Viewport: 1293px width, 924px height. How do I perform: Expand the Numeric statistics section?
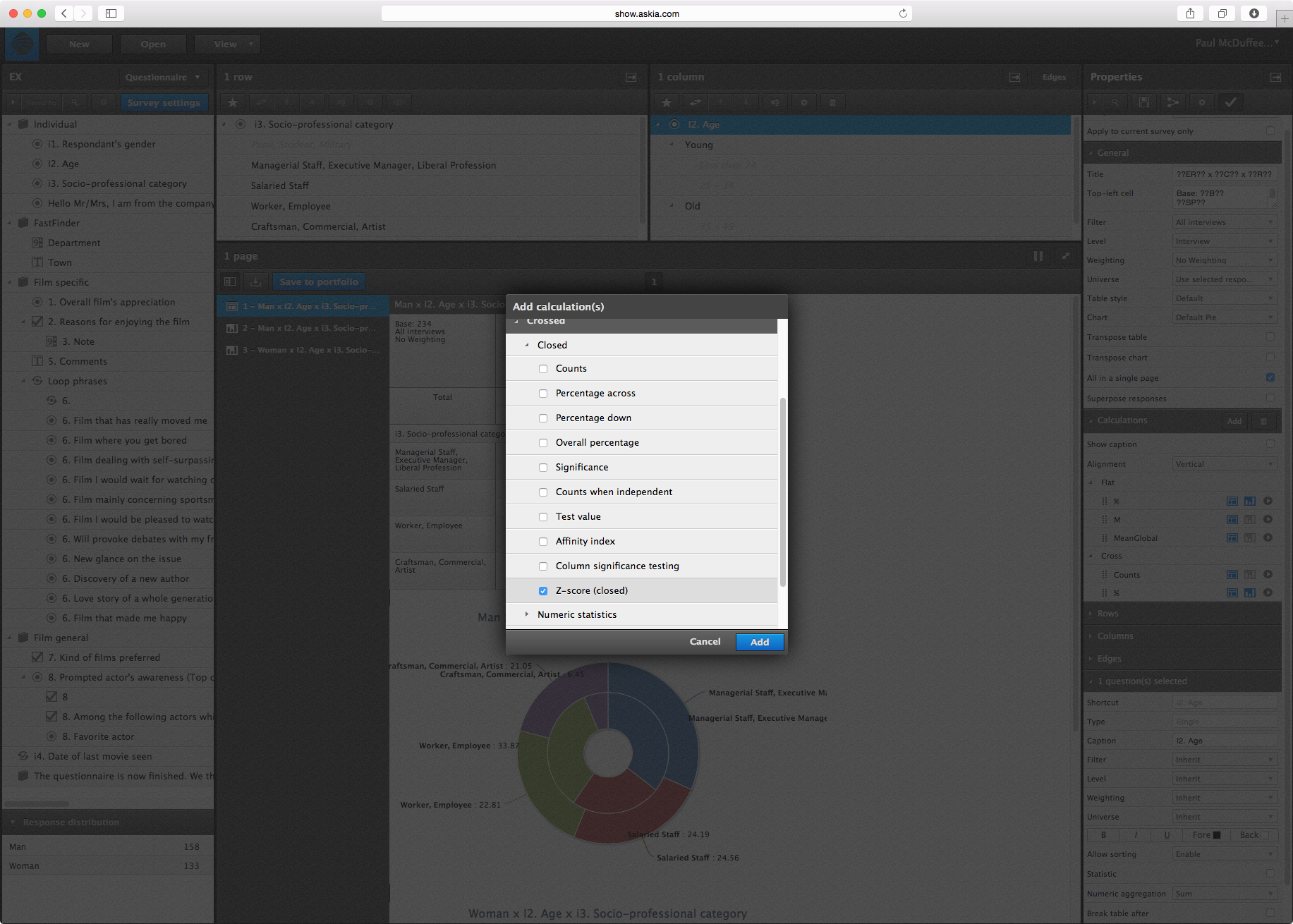(x=527, y=614)
